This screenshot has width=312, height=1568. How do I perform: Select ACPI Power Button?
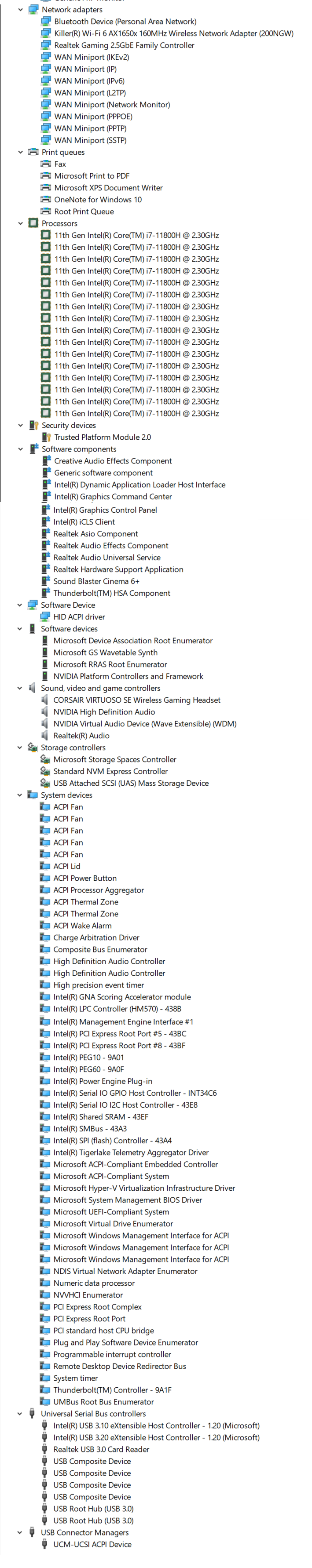click(x=84, y=879)
